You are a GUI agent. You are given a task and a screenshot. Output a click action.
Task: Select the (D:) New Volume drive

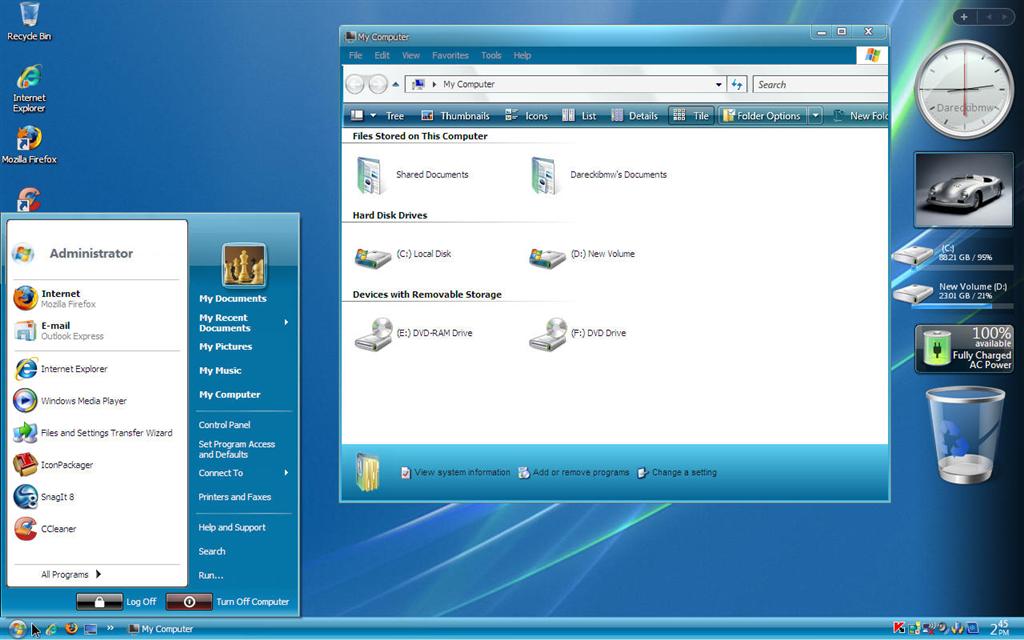coord(581,255)
